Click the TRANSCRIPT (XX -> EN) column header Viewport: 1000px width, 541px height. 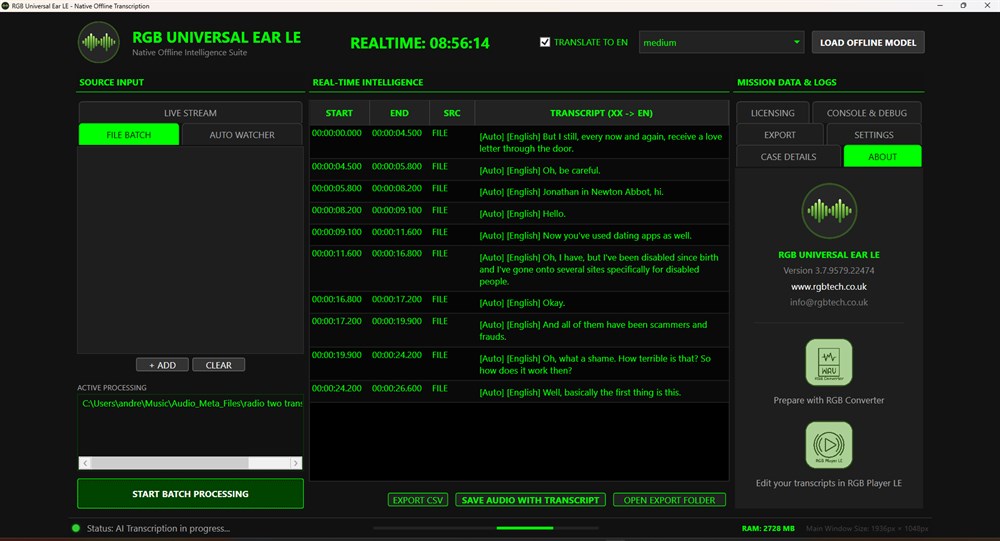[601, 113]
